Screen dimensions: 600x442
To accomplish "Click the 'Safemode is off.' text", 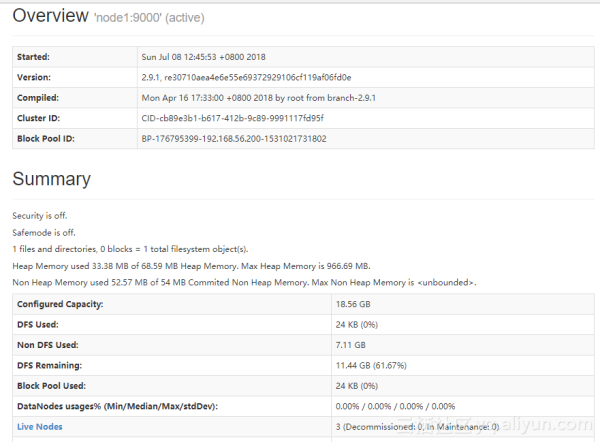I will [x=44, y=233].
